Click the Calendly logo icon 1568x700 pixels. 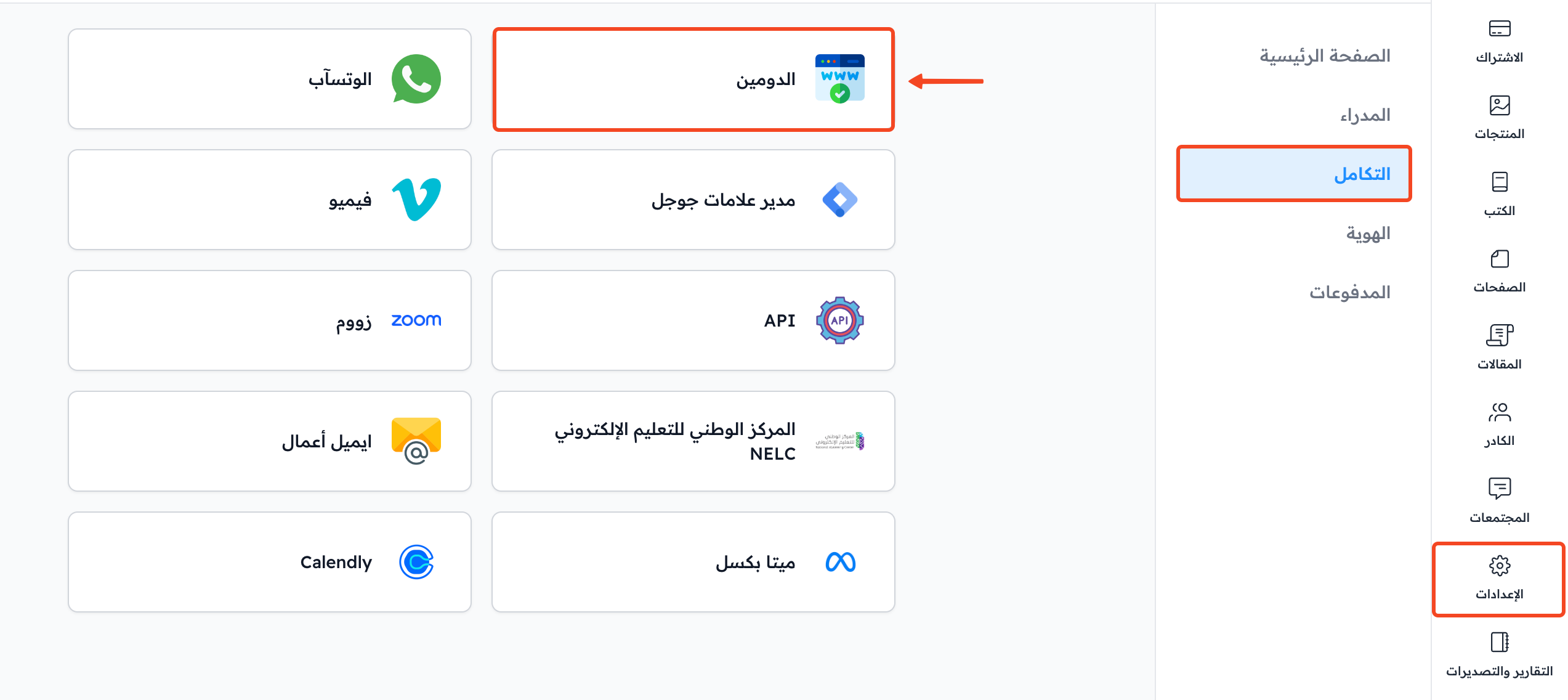[416, 562]
